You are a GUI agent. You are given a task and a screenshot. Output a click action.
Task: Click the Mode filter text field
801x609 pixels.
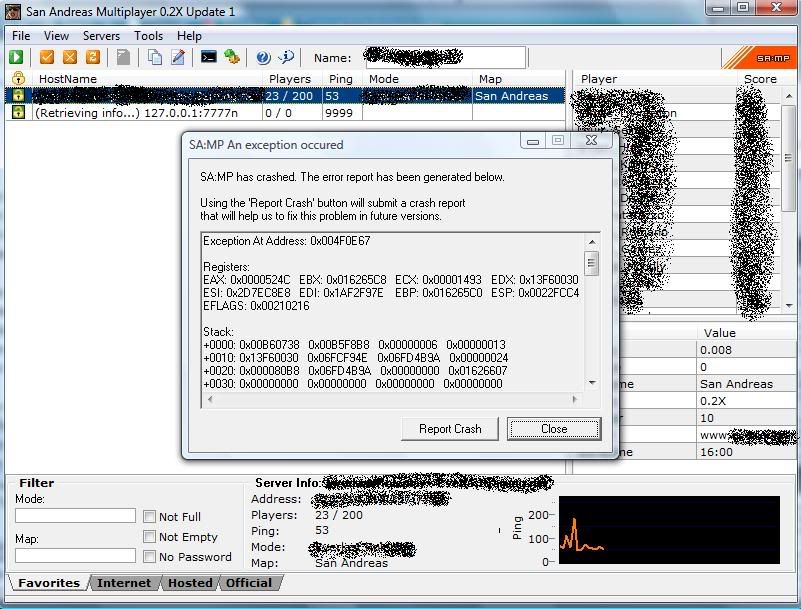[76, 516]
